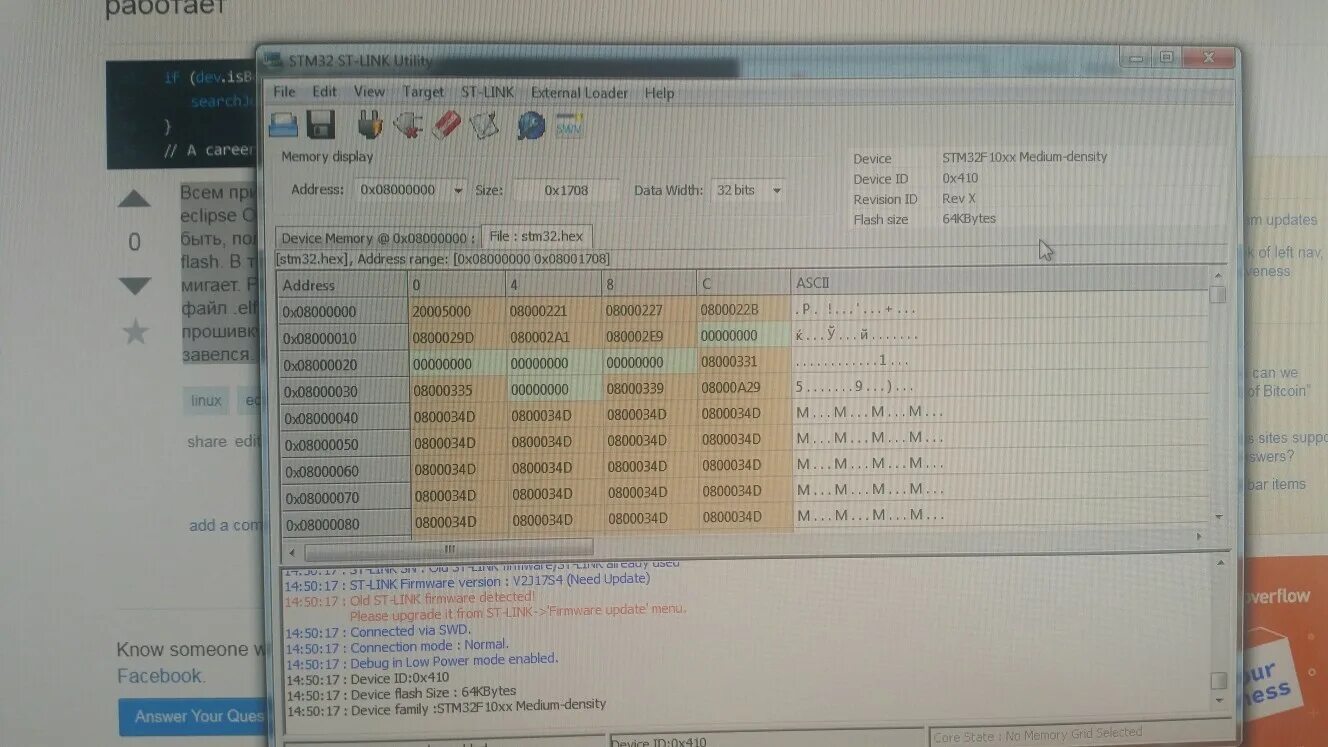Save file using the floppy disk icon
Image resolution: width=1328 pixels, height=747 pixels.
(x=320, y=125)
